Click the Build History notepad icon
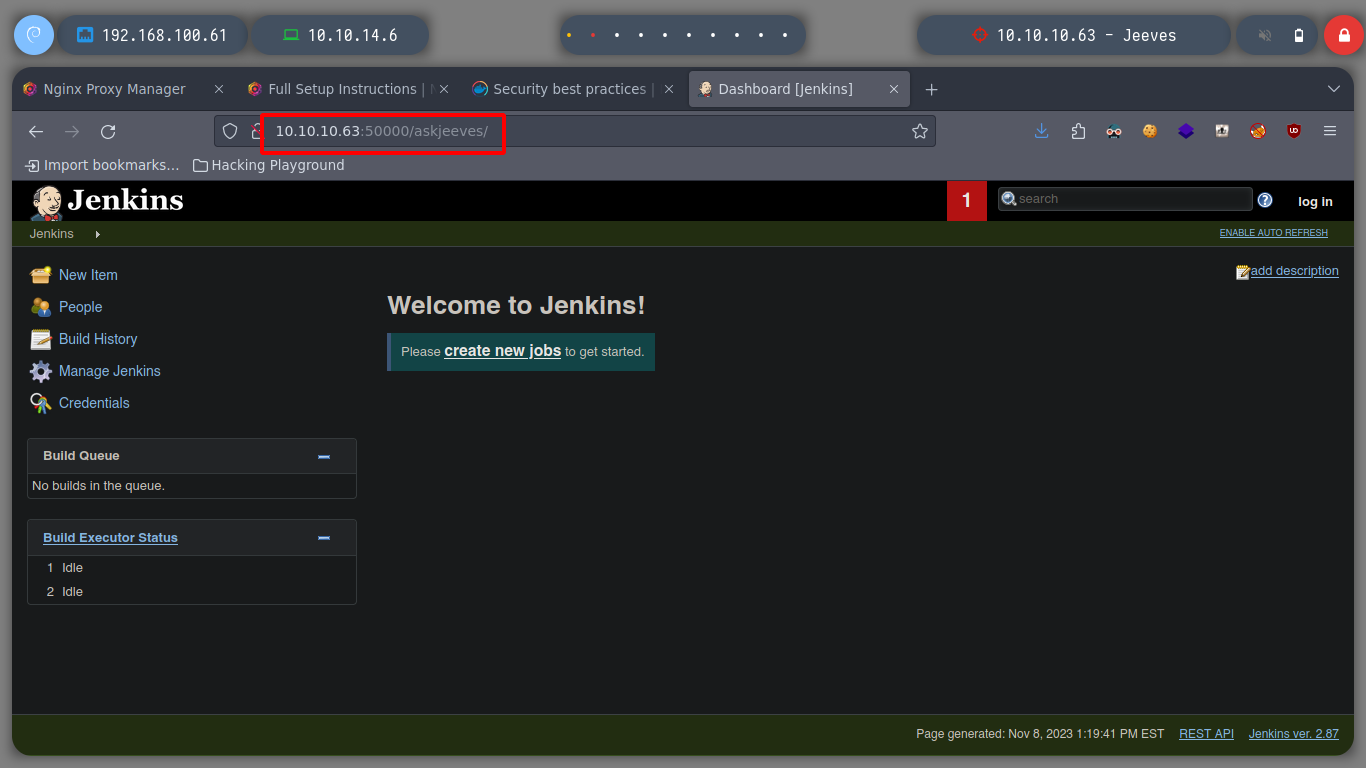 click(x=41, y=339)
